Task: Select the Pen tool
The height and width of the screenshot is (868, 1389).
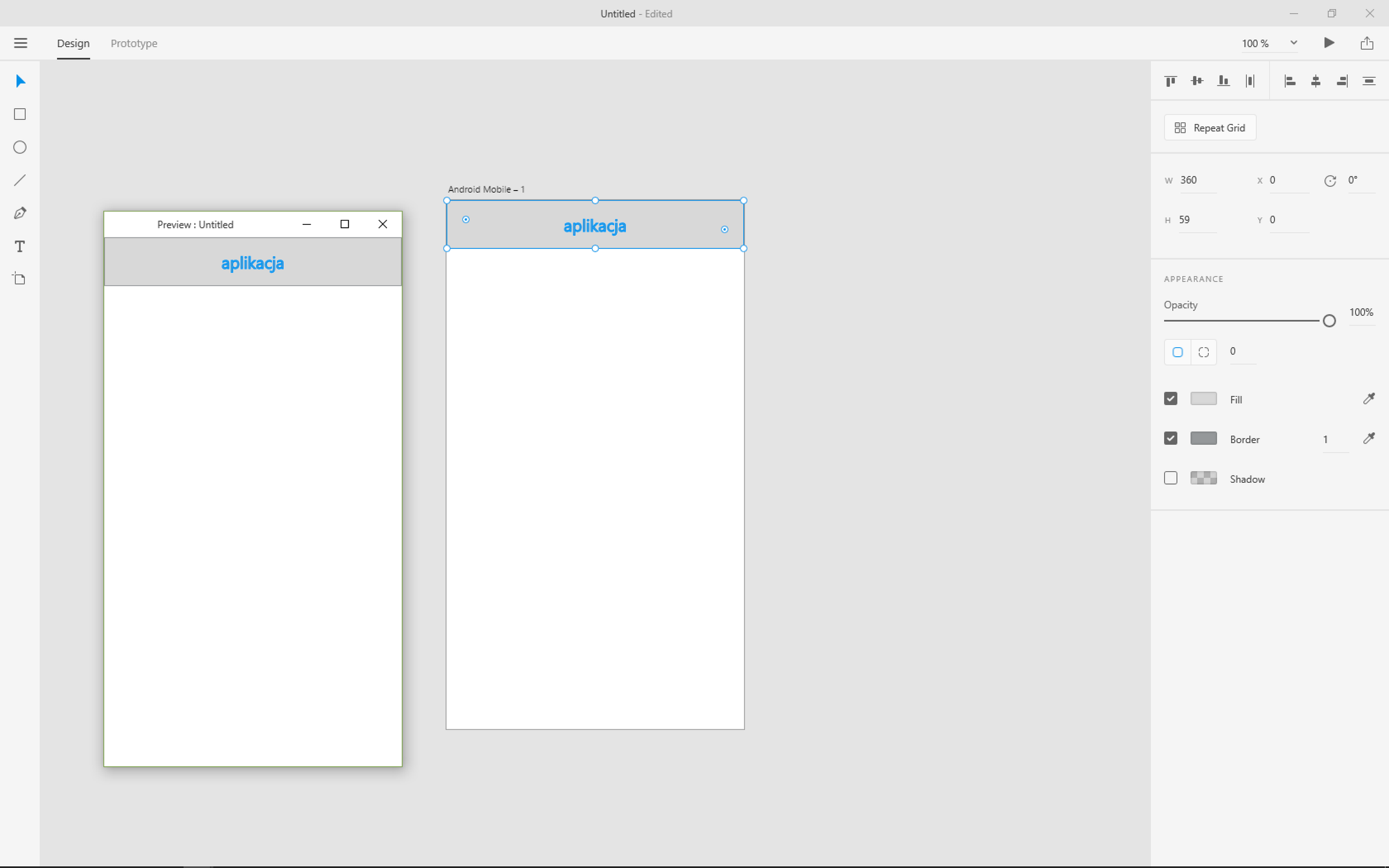Action: (x=20, y=213)
